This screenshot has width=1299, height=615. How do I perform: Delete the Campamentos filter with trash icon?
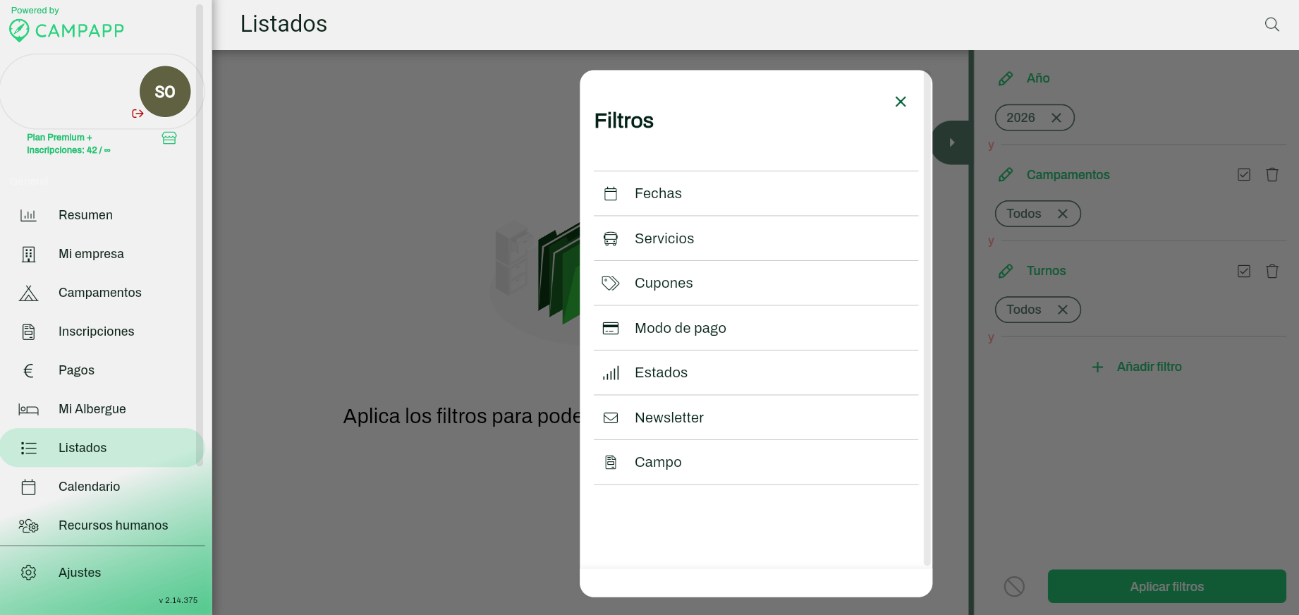click(1272, 175)
